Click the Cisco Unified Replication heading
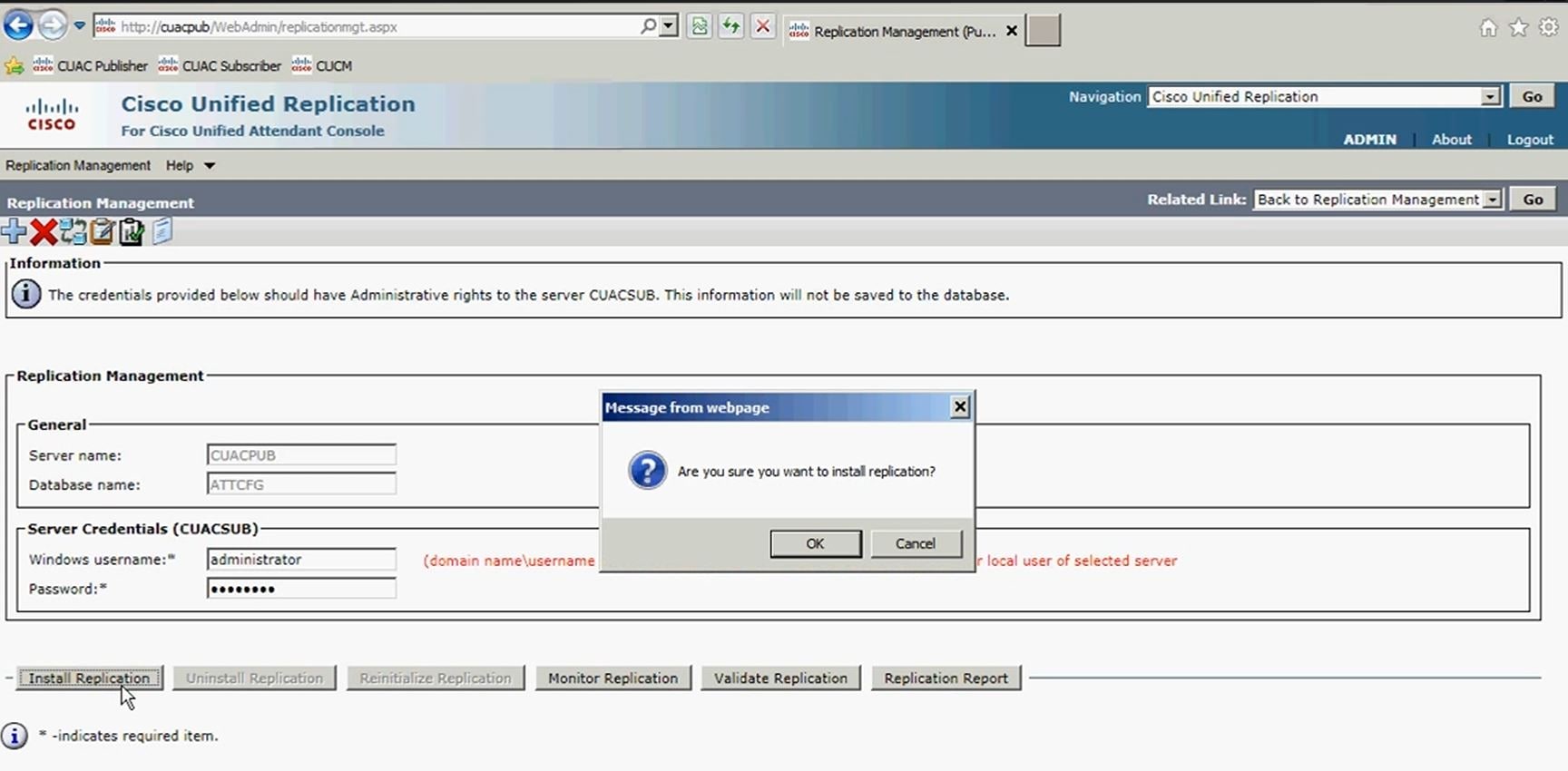1568x771 pixels. [268, 104]
